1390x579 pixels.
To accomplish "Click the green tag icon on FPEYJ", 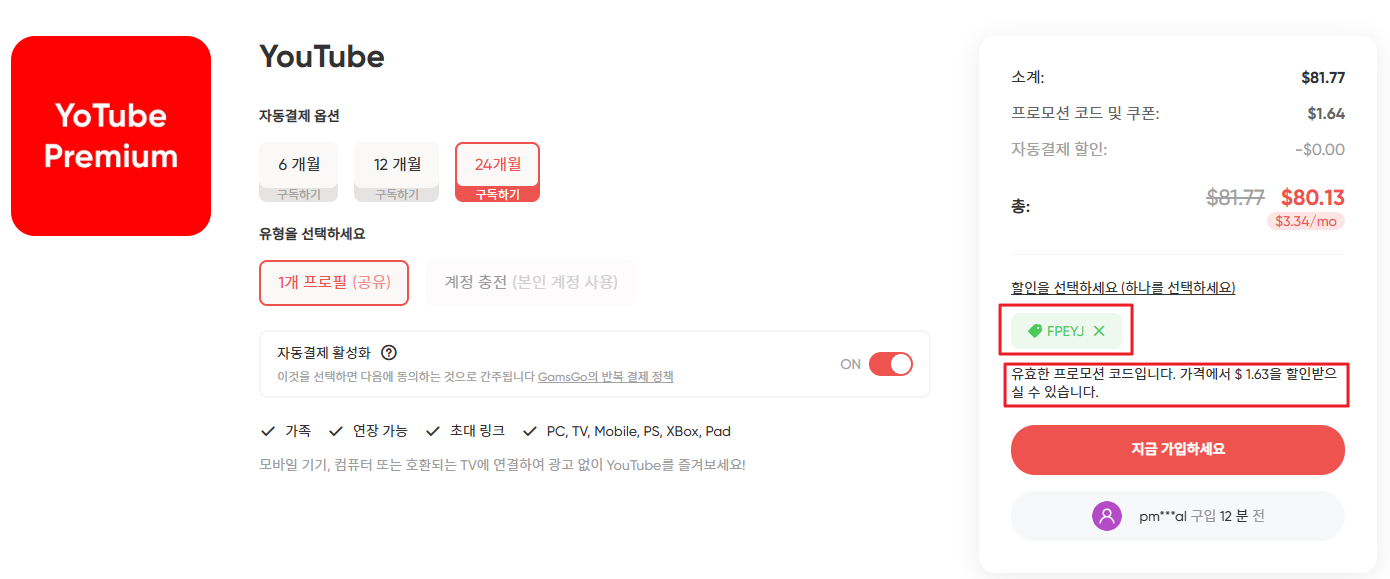I will tap(1035, 331).
